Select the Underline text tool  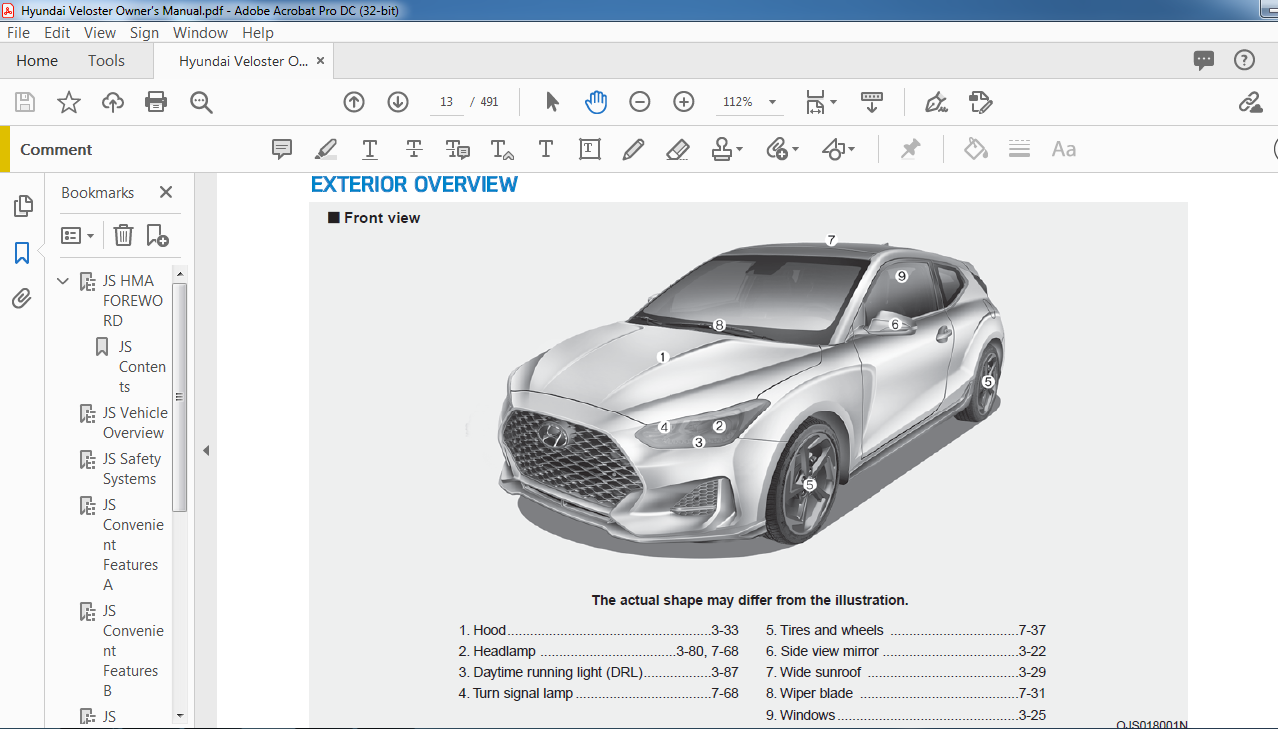(x=370, y=149)
